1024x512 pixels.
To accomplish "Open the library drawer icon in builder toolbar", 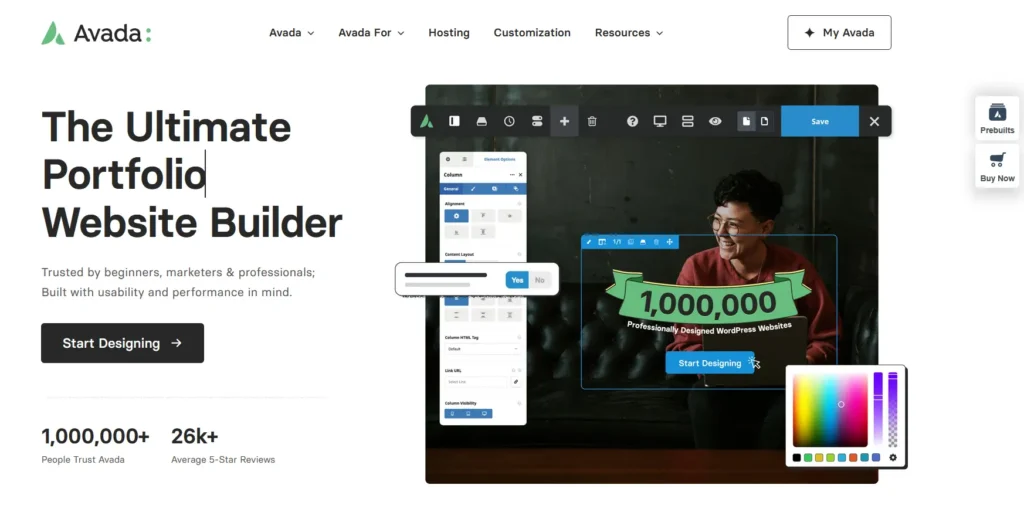I will 481,121.
